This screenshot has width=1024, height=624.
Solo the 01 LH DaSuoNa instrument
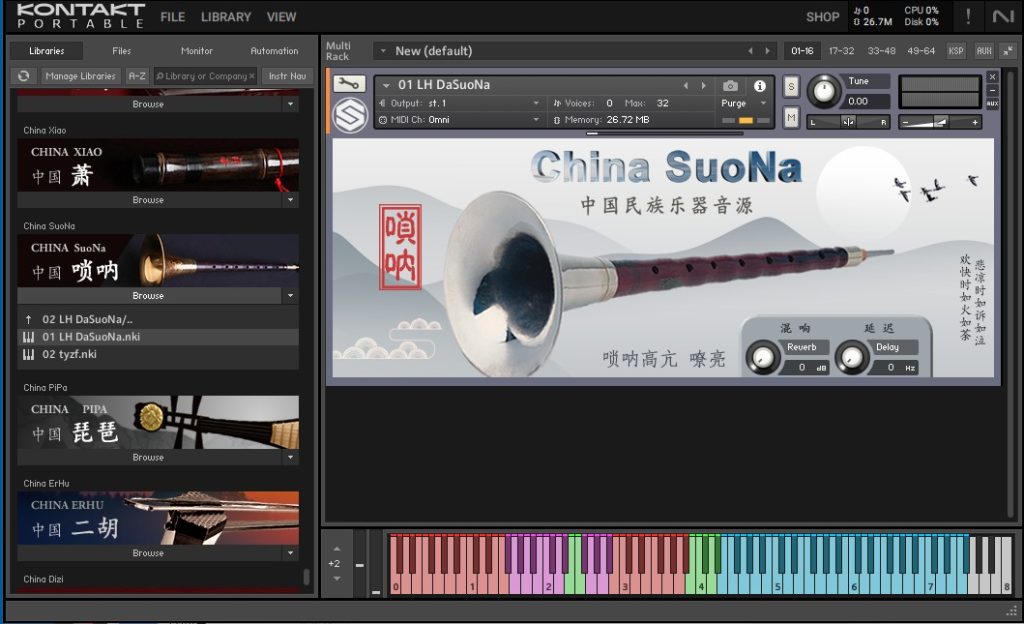pos(791,86)
